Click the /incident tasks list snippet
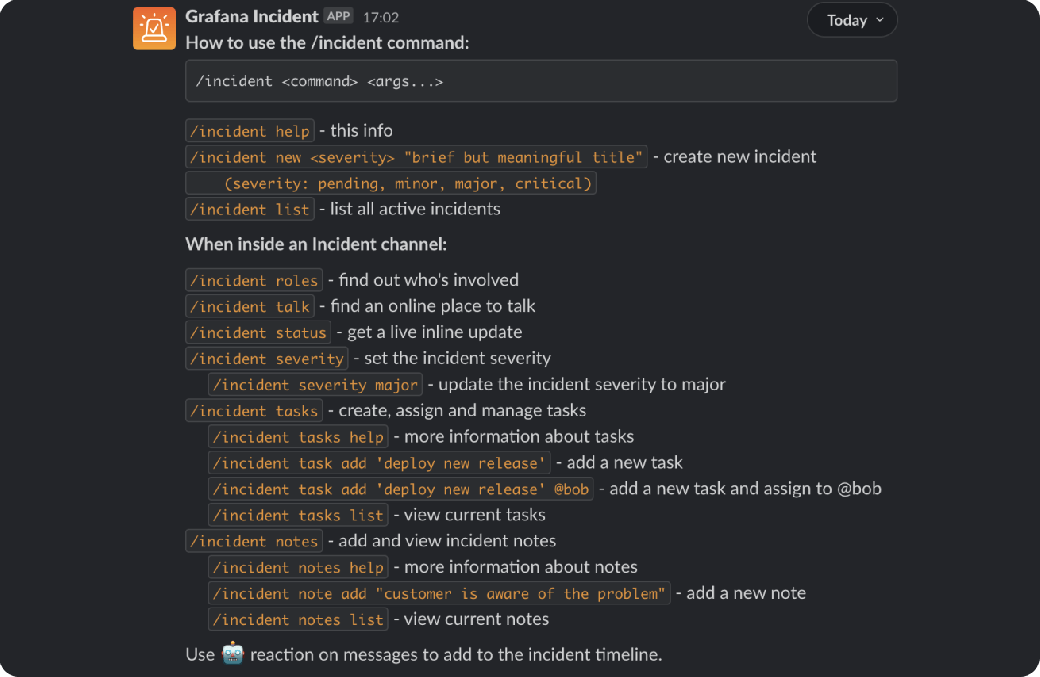Viewport: 1040px width, 677px height. (297, 514)
